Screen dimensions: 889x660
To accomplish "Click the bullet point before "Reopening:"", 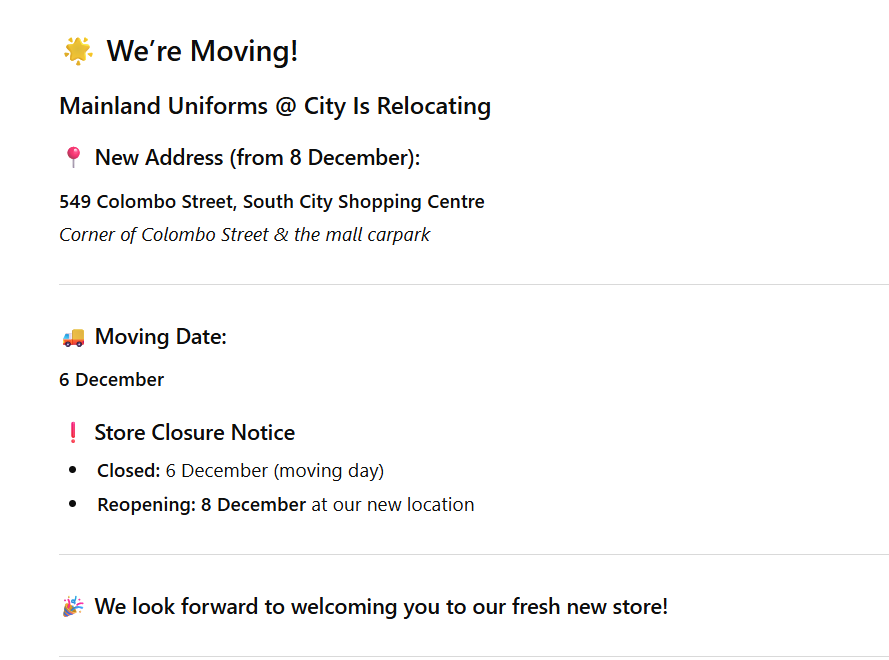I will pyautogui.click(x=72, y=504).
